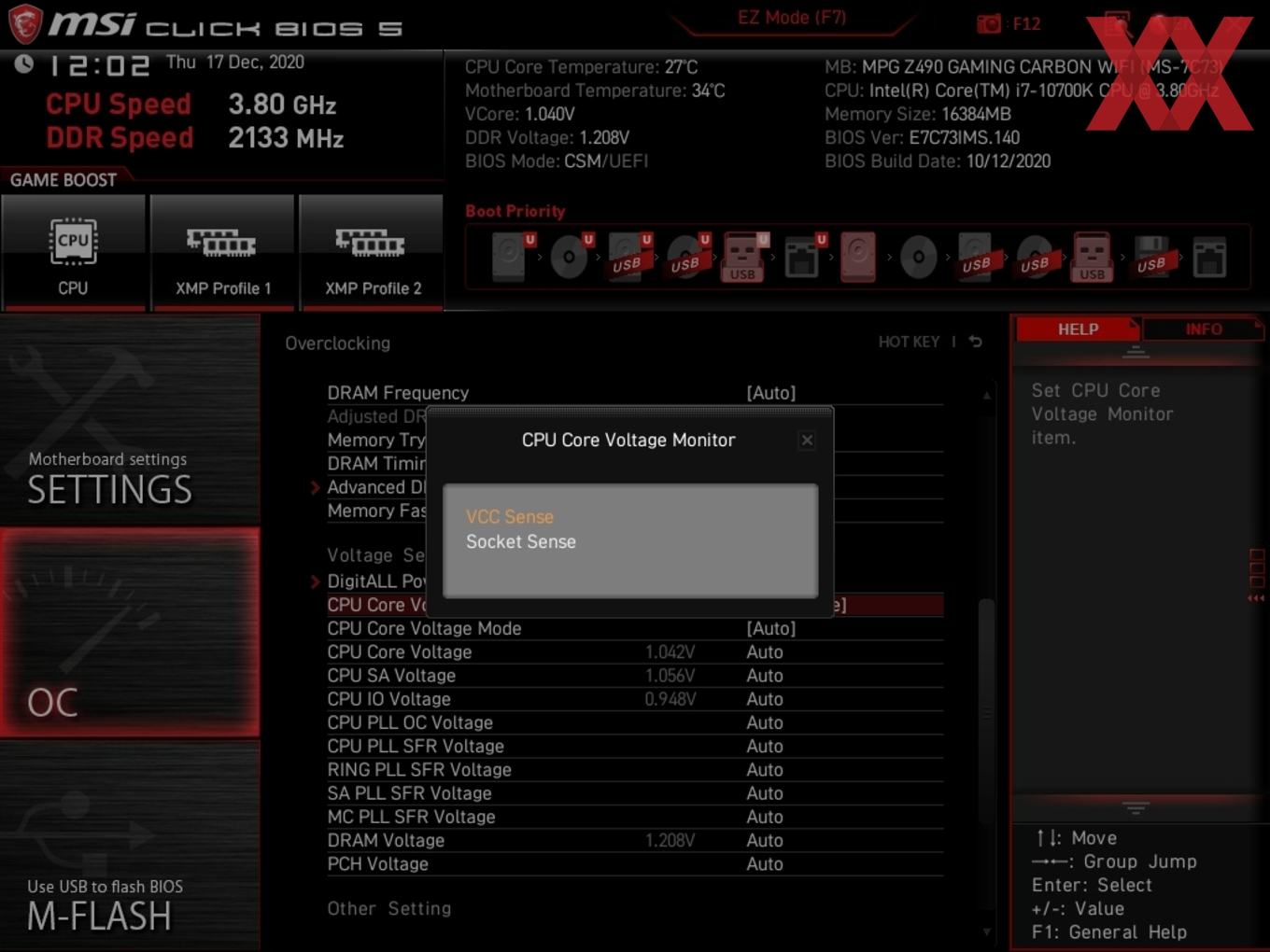Edit the RING PLL SFR Voltage value
This screenshot has height=952, width=1270.
click(x=765, y=769)
